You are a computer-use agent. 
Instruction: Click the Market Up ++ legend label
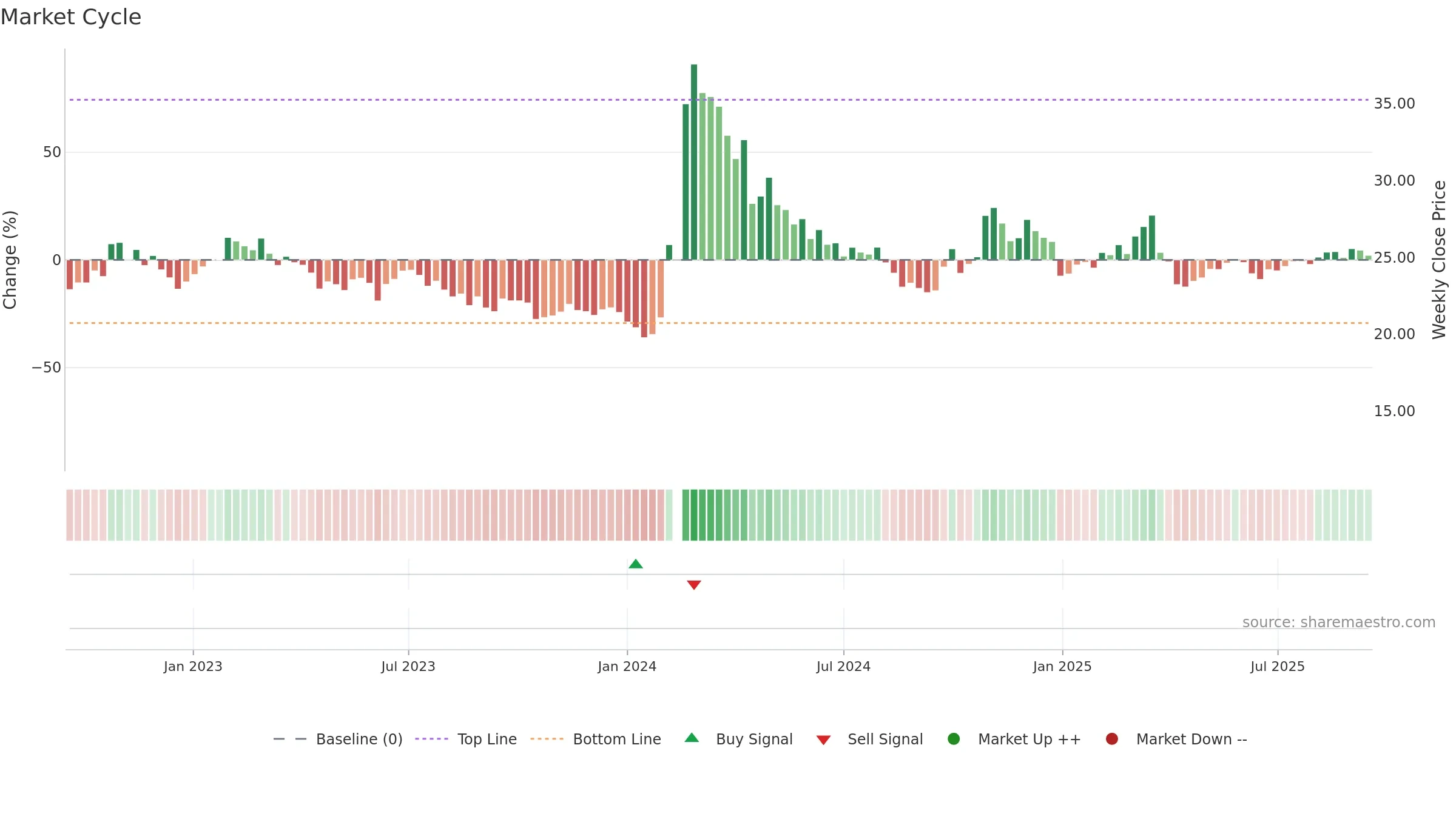click(x=1030, y=740)
